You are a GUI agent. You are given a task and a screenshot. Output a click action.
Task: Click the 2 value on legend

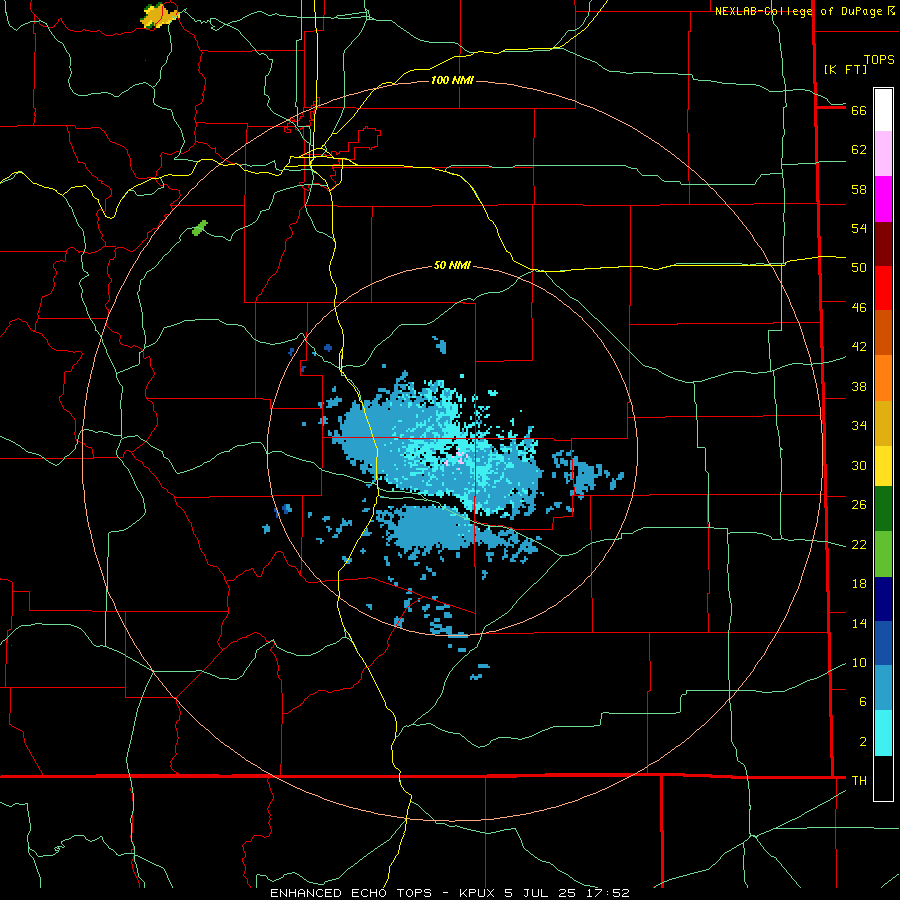863,742
